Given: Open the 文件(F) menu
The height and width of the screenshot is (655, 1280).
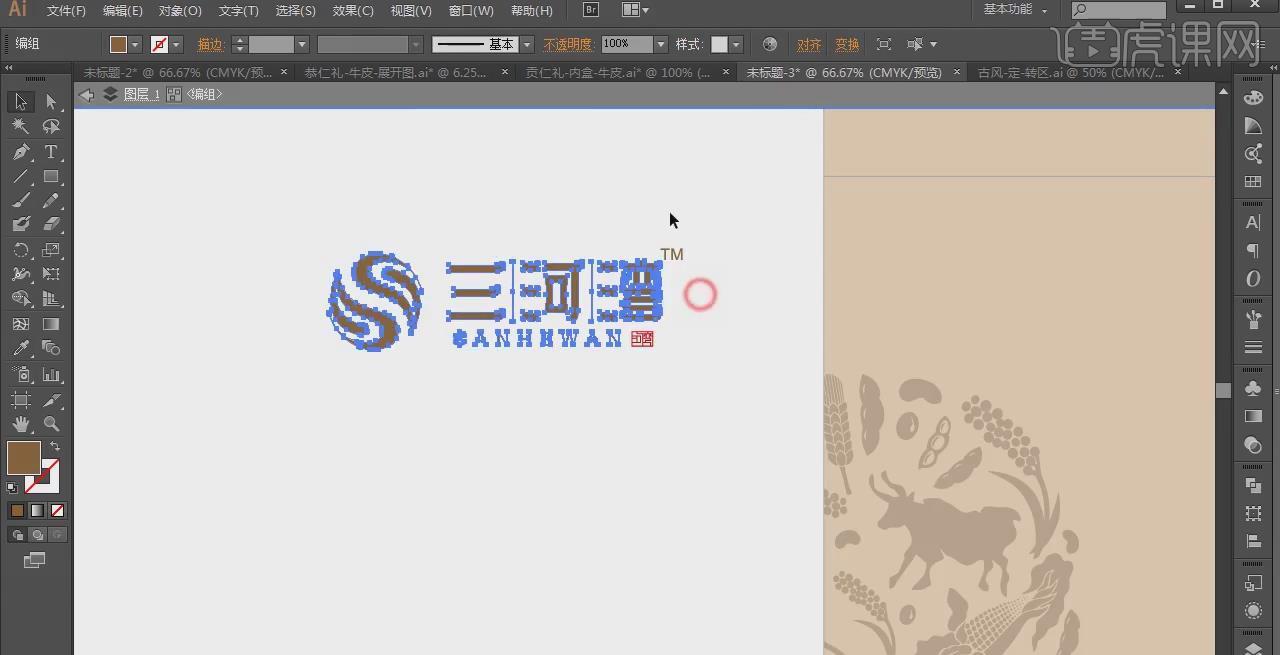Looking at the screenshot, I should (x=66, y=11).
